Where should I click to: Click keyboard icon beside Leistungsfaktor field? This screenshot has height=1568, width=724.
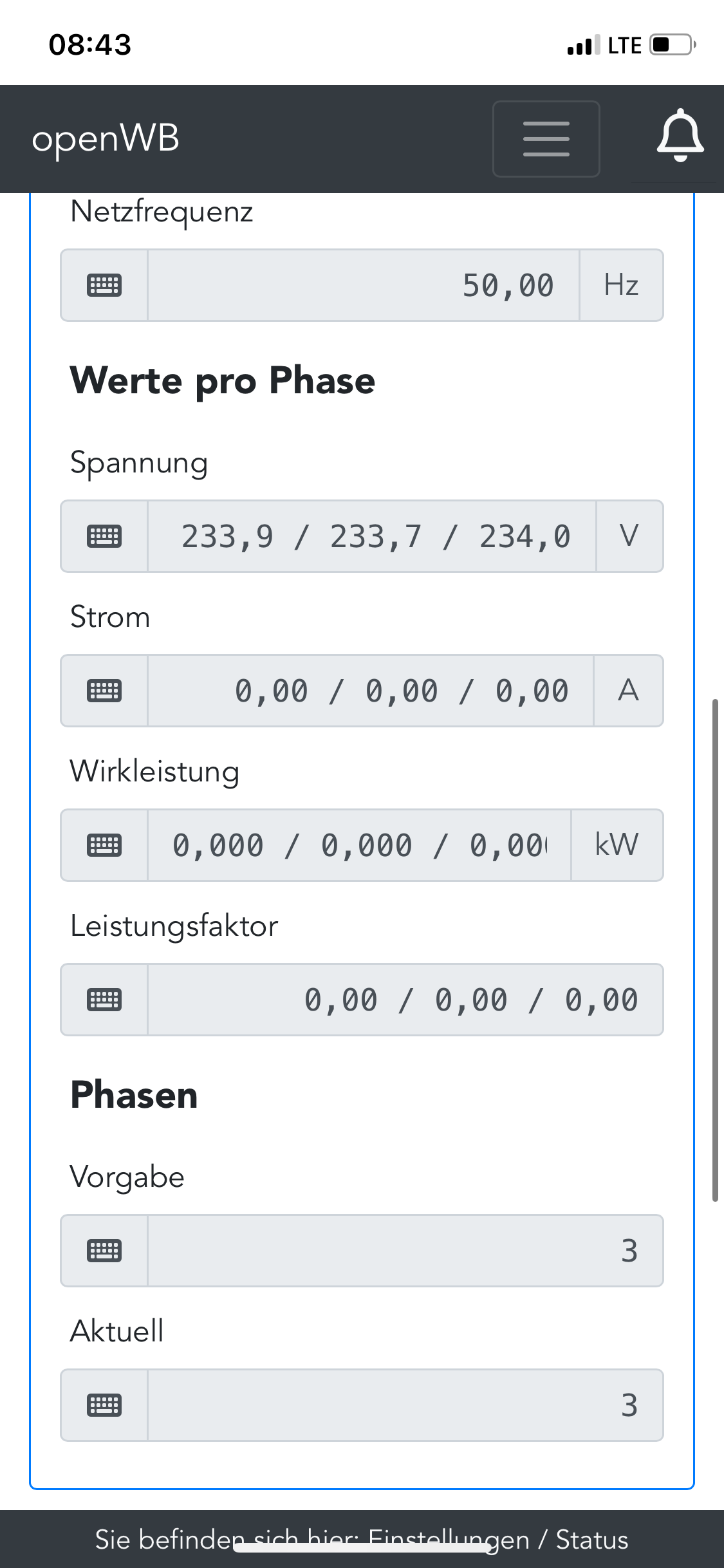pyautogui.click(x=104, y=1000)
